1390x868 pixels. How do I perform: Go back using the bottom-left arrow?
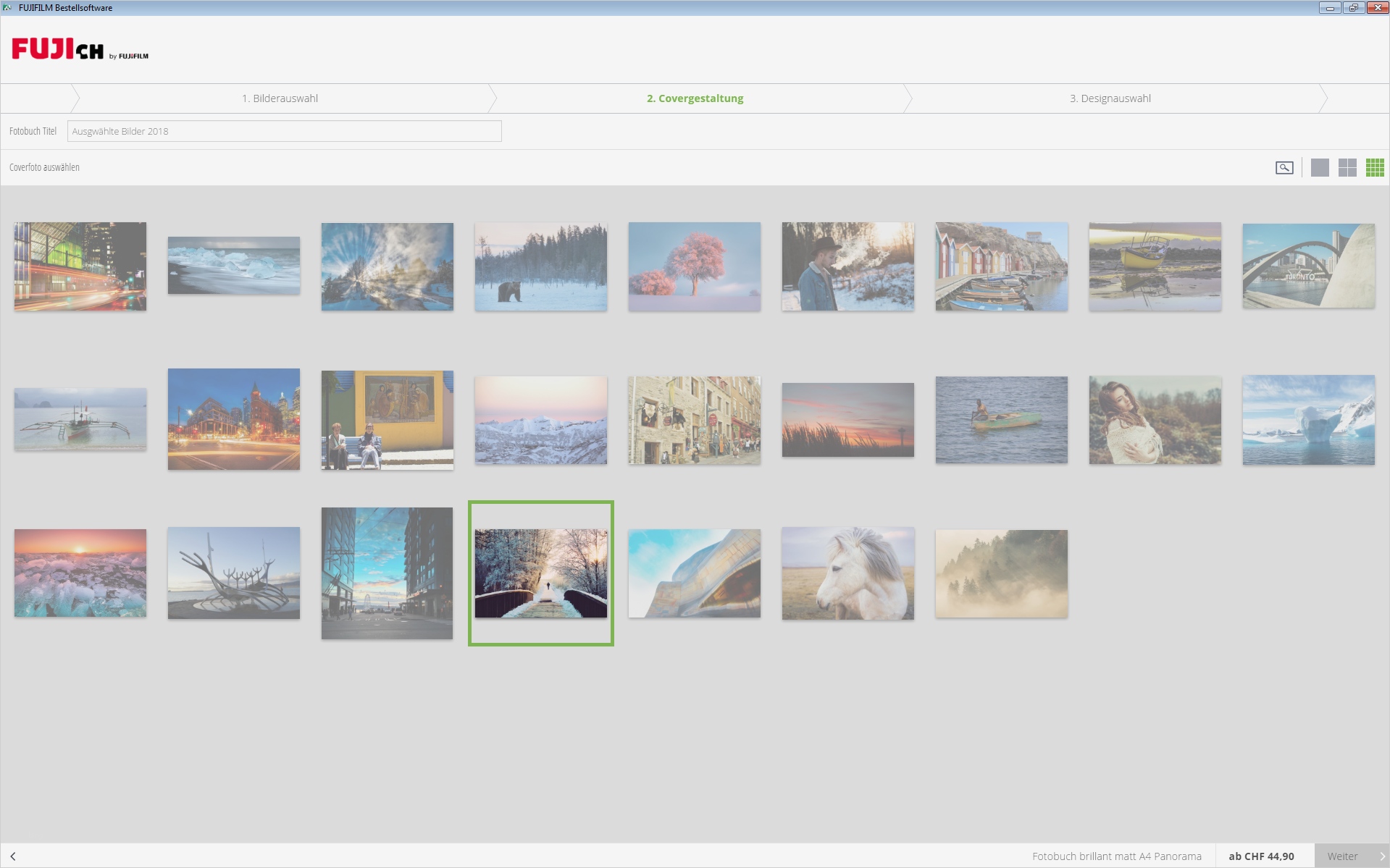click(13, 856)
